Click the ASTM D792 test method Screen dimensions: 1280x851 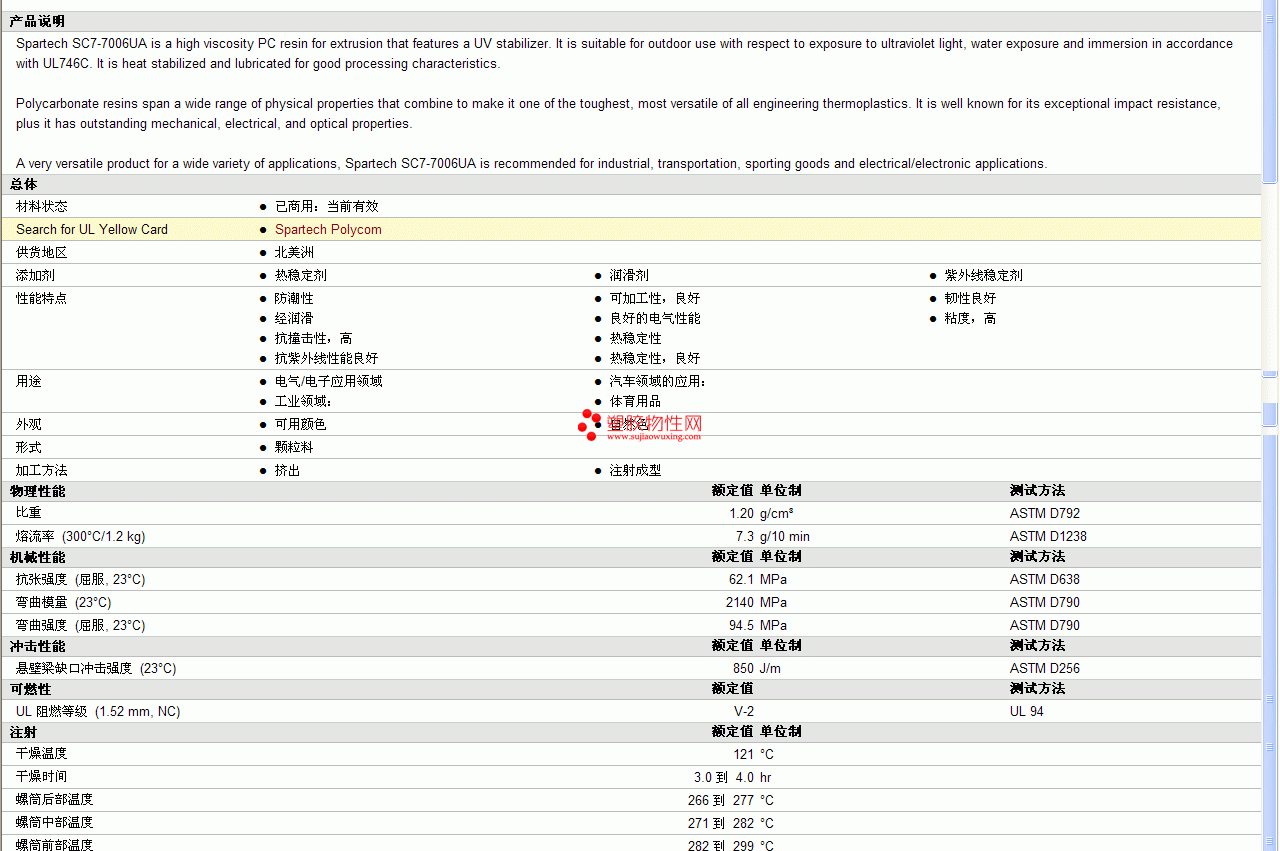(1045, 513)
